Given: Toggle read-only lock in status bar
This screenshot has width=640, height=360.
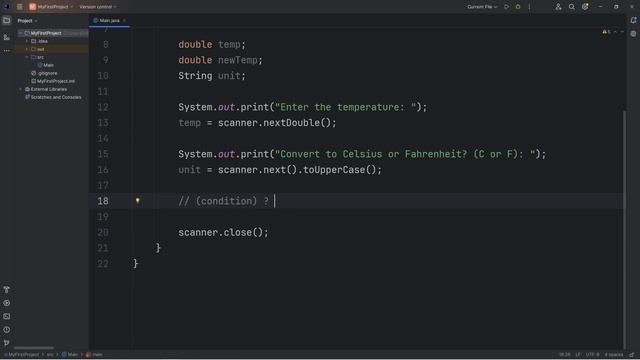Looking at the screenshot, I should 631,355.
